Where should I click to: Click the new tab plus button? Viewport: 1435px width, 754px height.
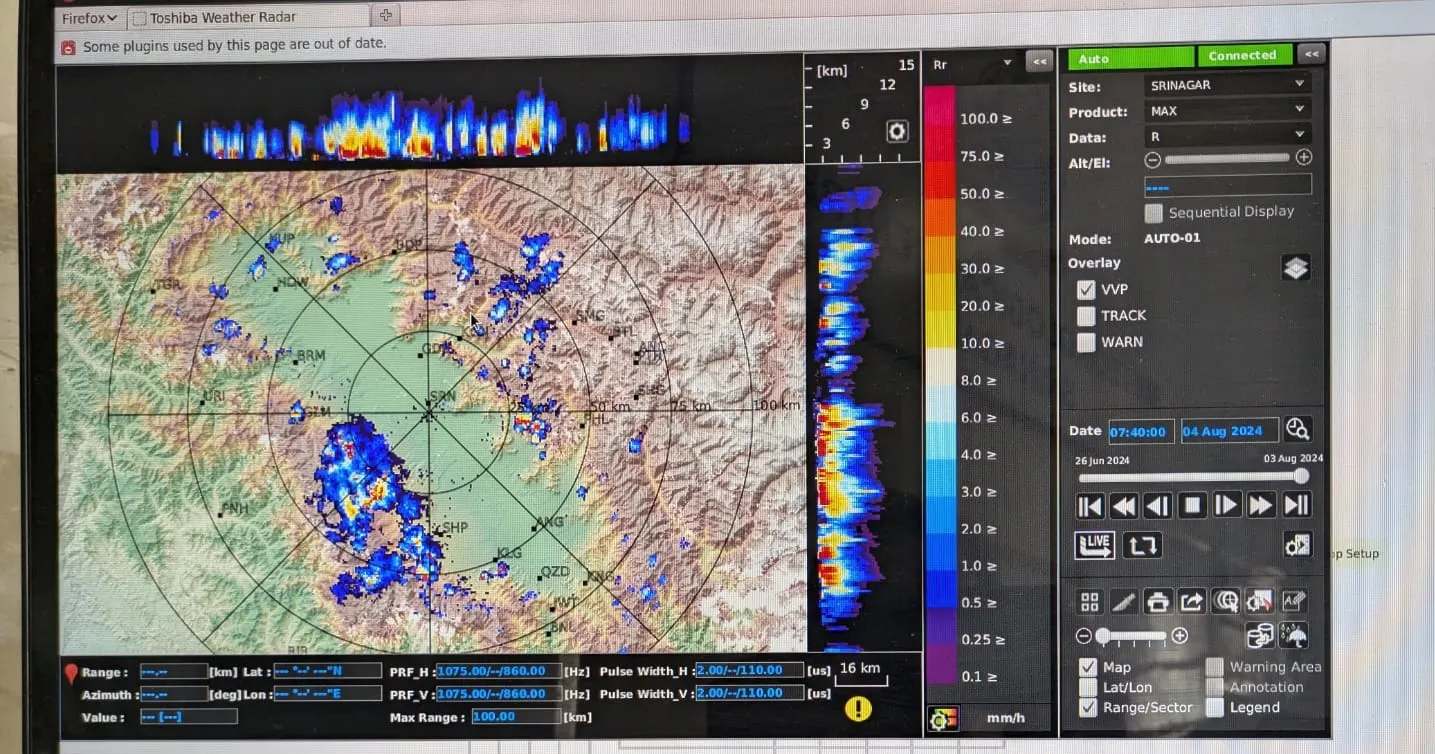click(386, 15)
